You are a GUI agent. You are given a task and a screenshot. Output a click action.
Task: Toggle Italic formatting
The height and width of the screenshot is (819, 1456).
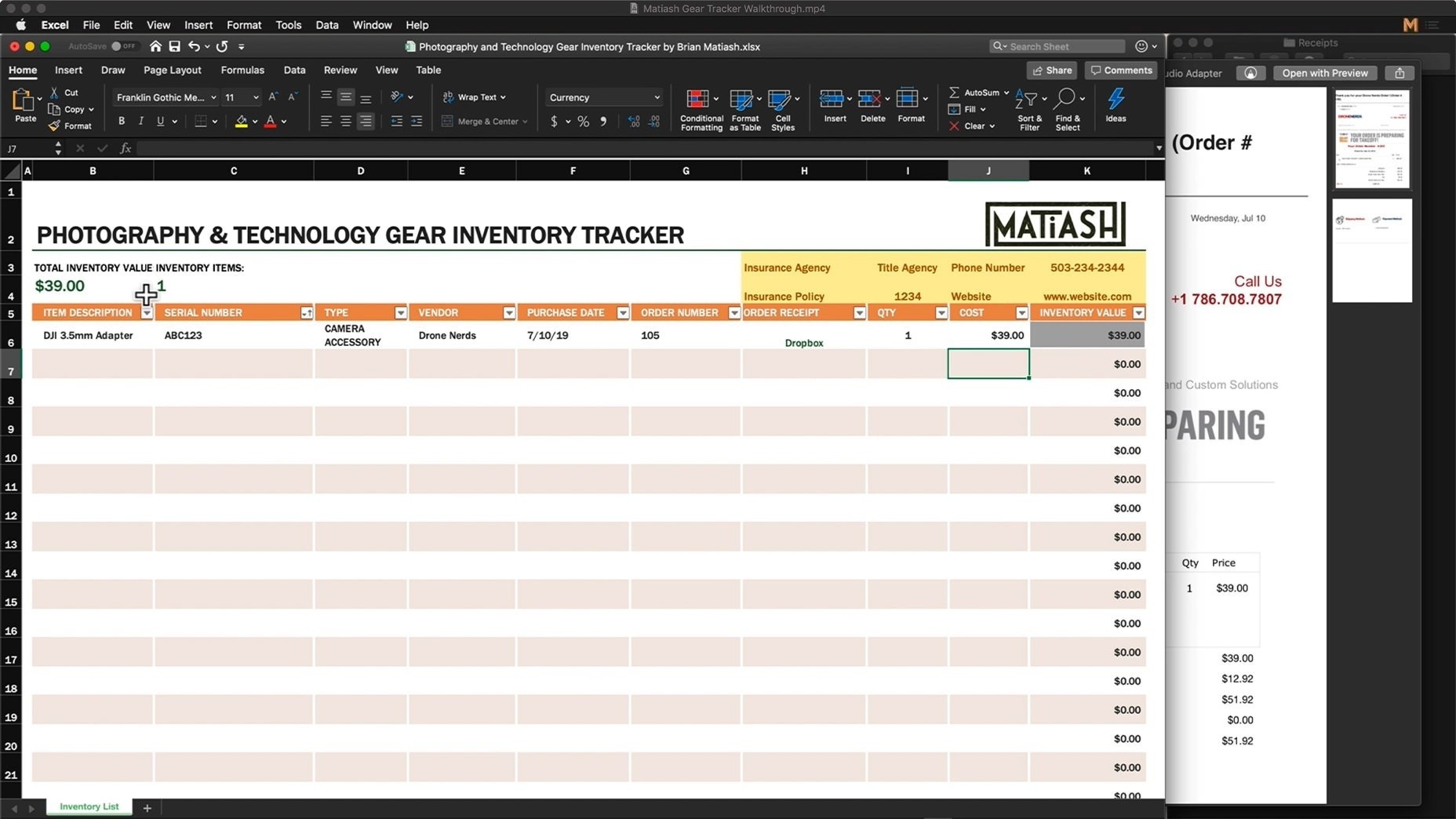tap(141, 122)
